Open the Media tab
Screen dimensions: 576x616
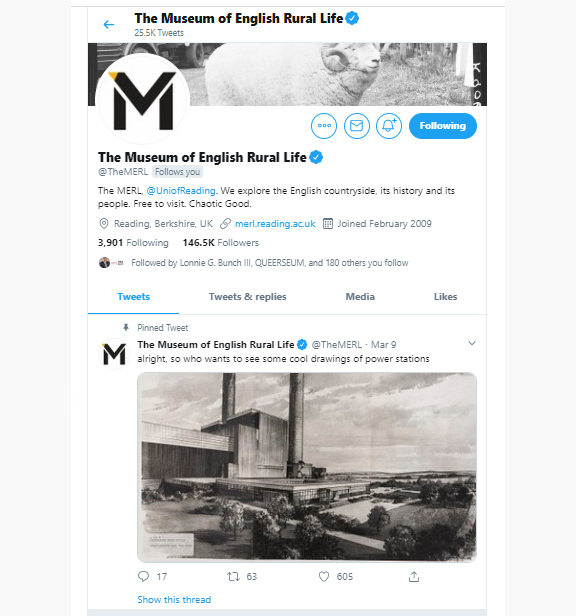tap(360, 297)
